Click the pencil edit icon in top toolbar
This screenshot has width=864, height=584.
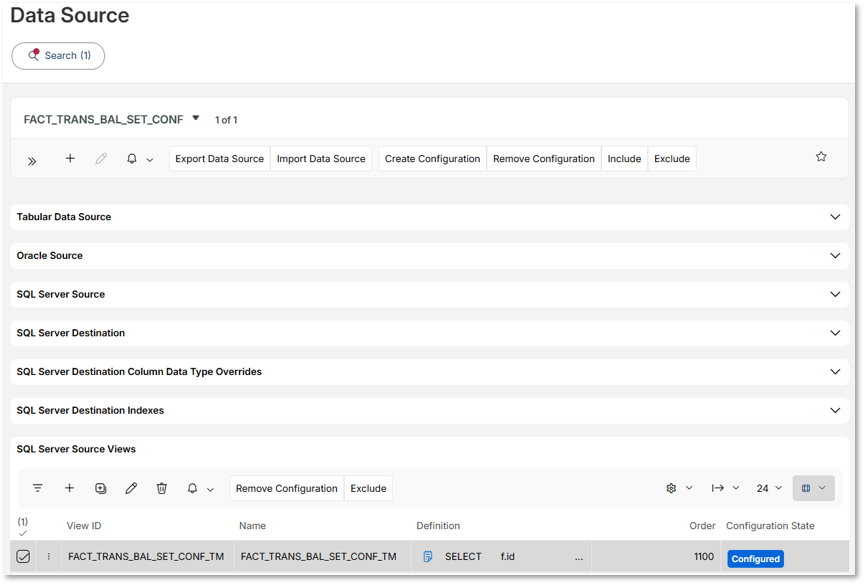click(x=101, y=159)
